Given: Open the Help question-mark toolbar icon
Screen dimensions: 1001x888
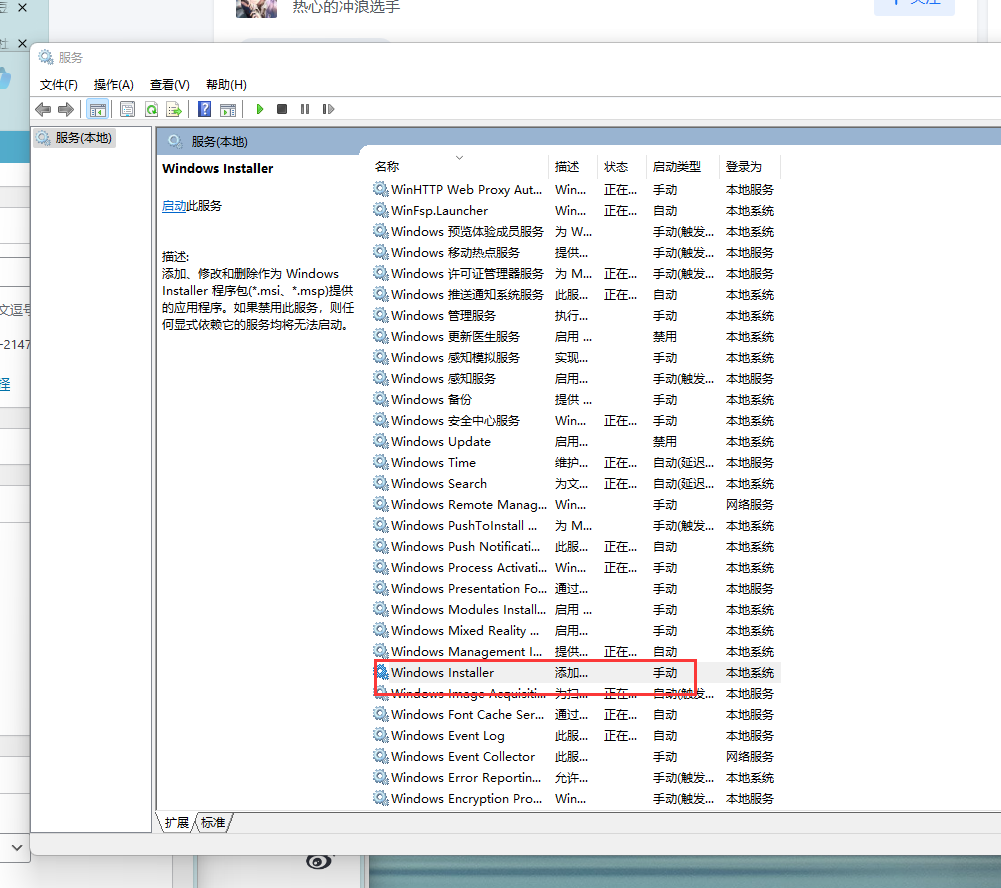Looking at the screenshot, I should [x=204, y=109].
